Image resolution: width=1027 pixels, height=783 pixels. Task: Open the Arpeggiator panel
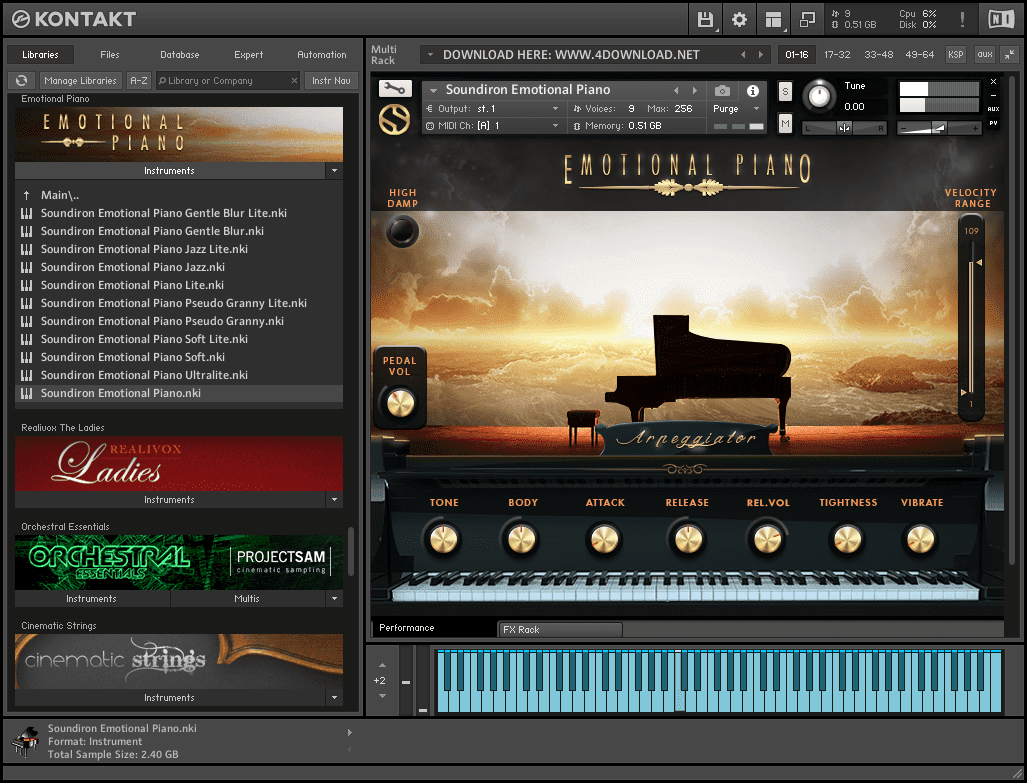(686, 438)
